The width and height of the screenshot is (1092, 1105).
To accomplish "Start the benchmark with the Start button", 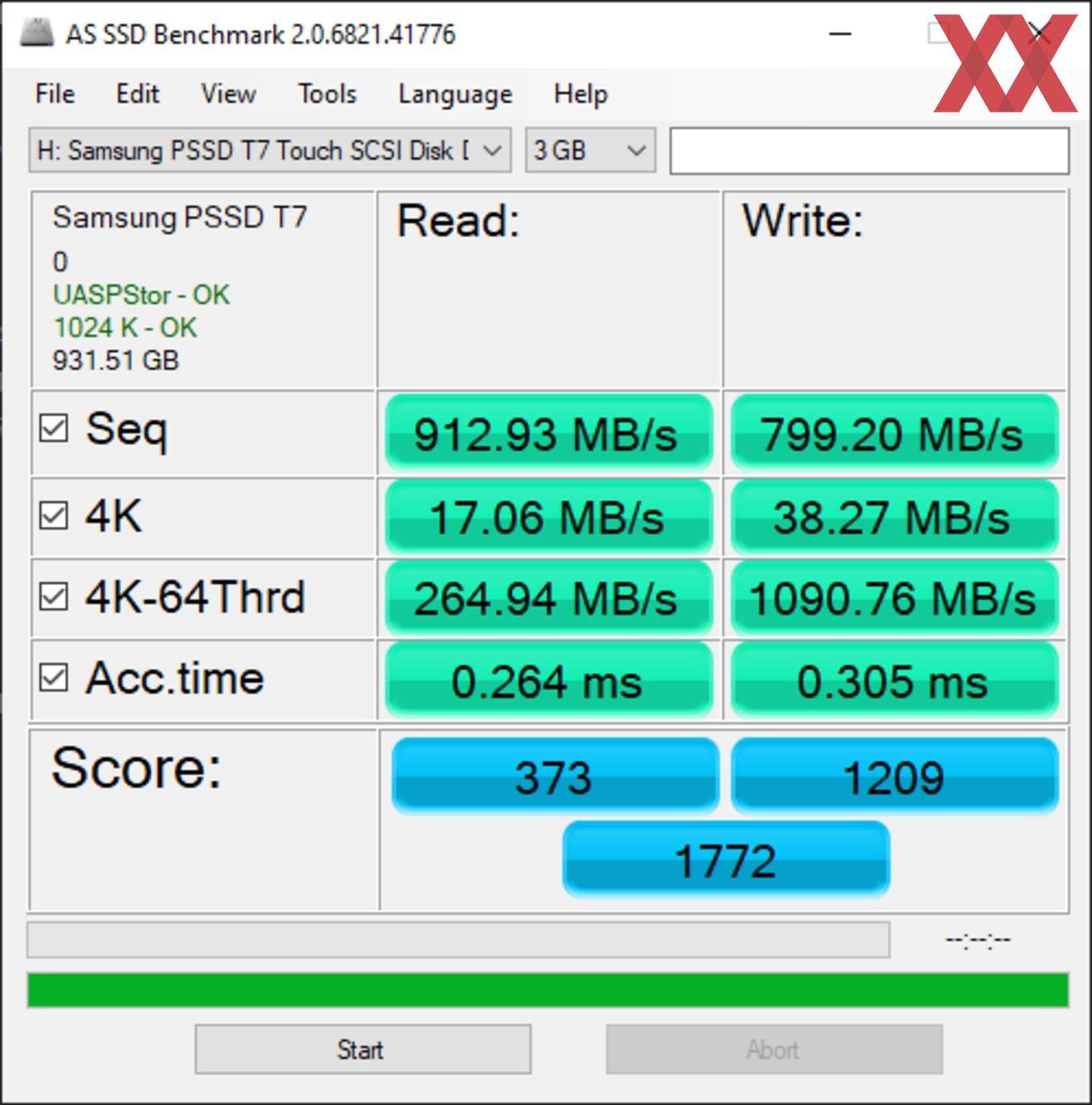I will 362,1049.
